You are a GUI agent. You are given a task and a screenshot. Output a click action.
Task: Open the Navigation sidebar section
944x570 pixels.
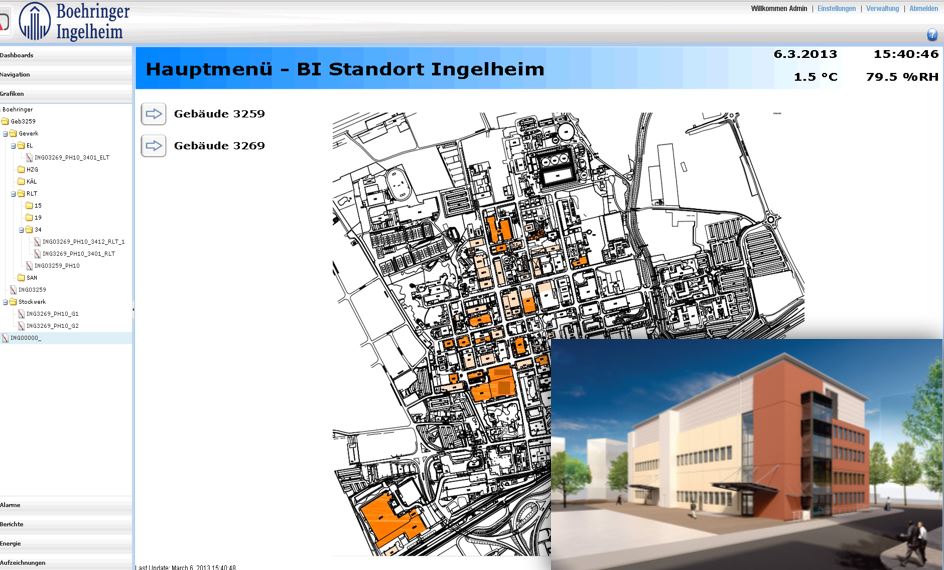[x=66, y=75]
